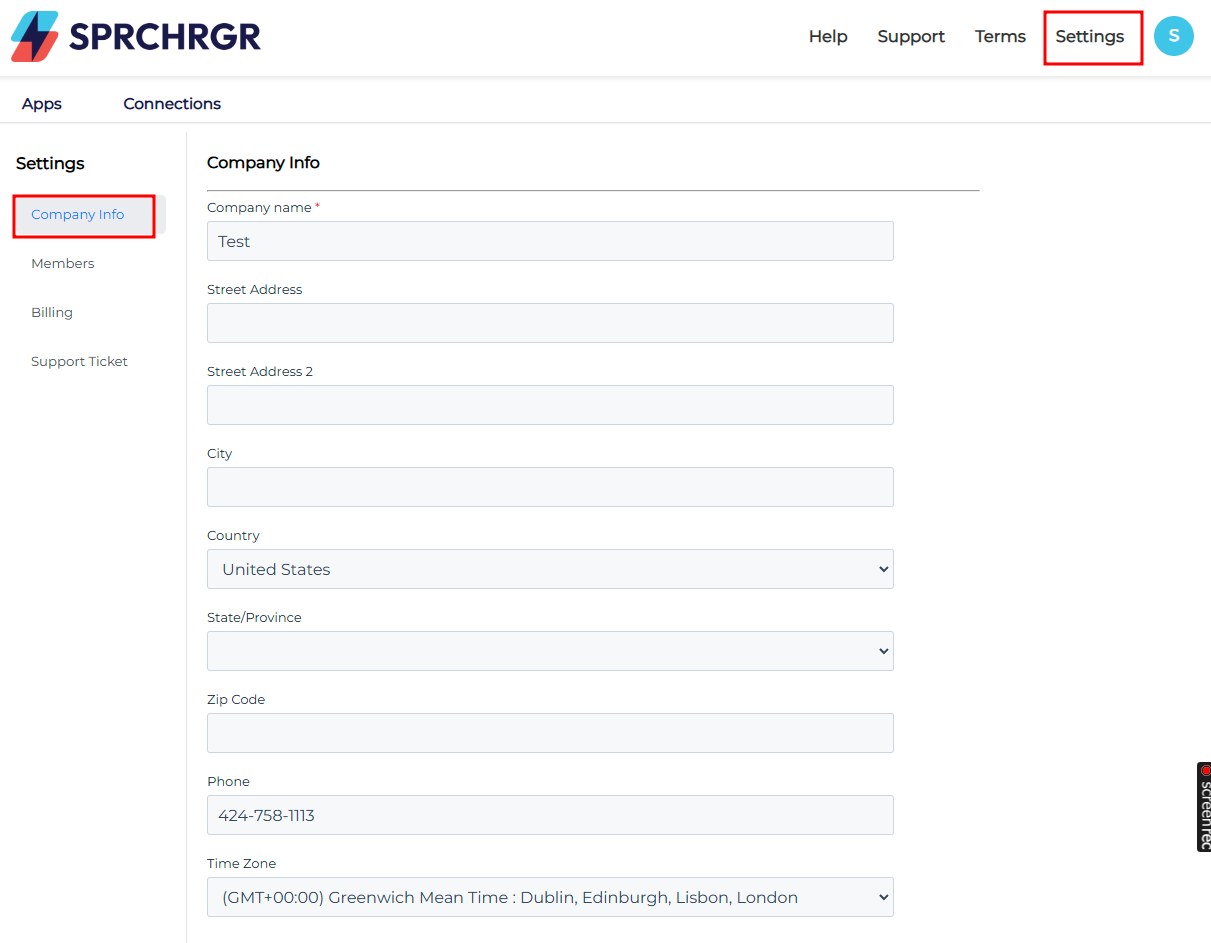This screenshot has width=1211, height=943.
Task: Focus the Street Address 2 input
Action: coord(550,405)
